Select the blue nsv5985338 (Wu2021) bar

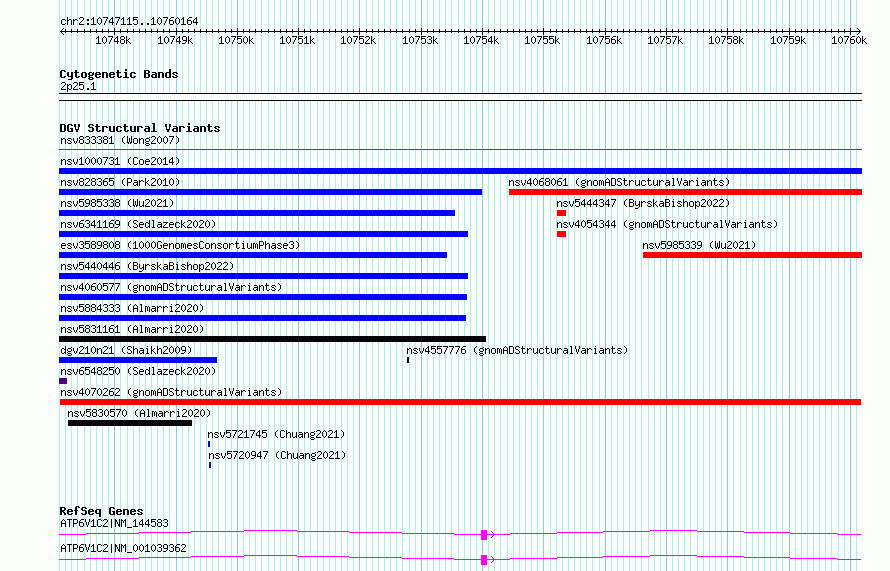point(257,213)
